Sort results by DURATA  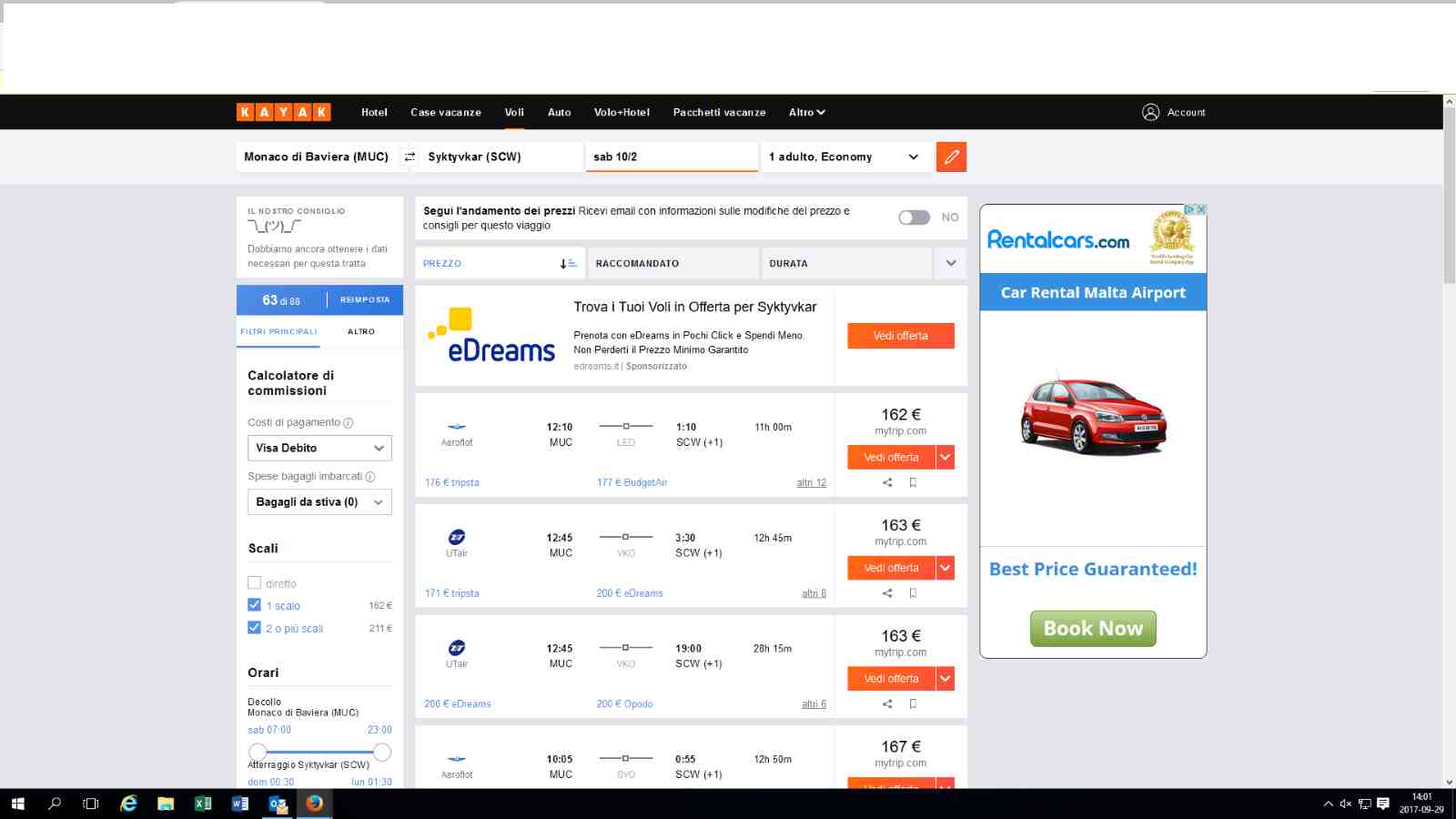[846, 263]
